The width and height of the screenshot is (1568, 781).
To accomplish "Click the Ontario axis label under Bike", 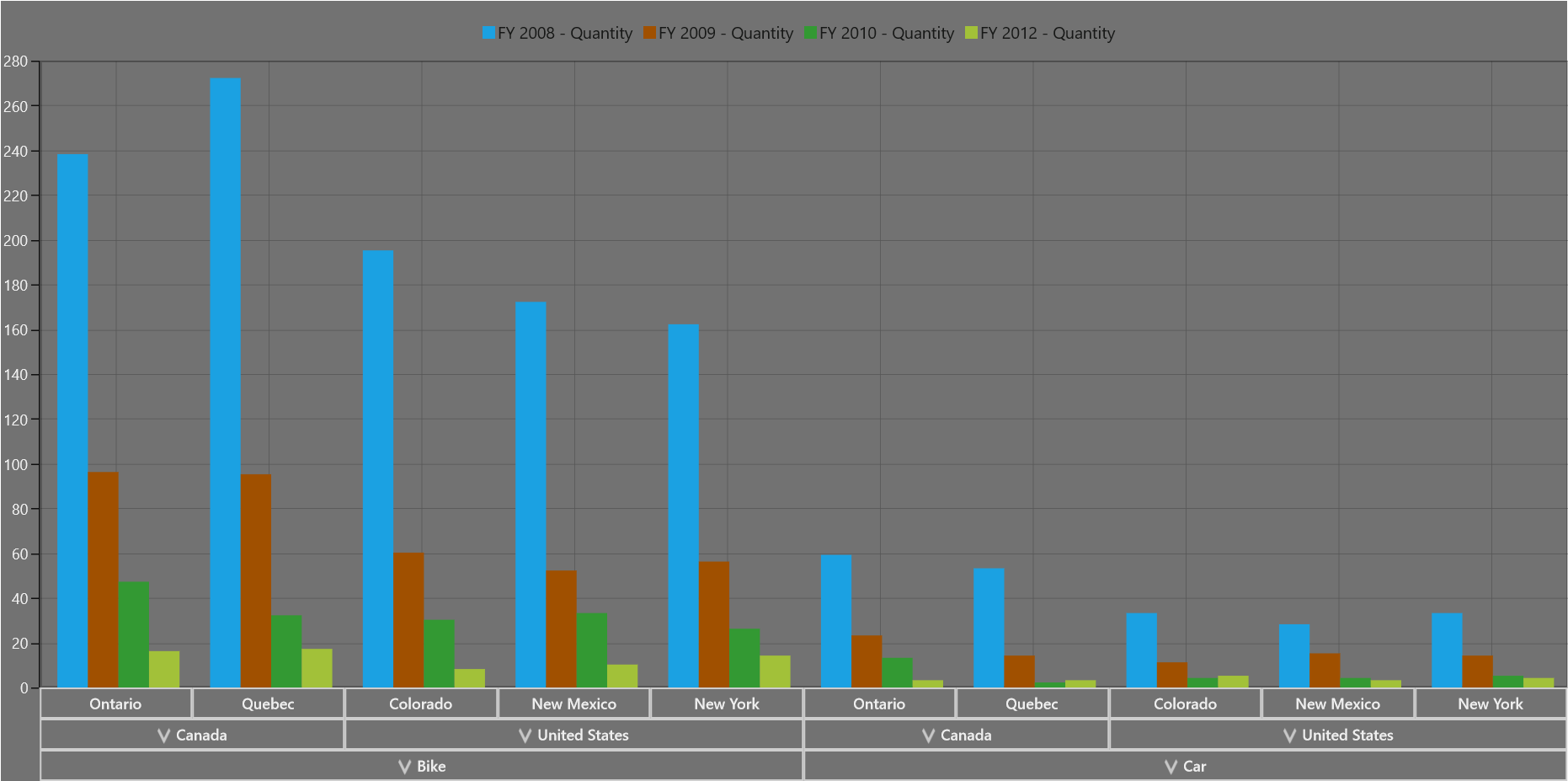I will [x=115, y=703].
